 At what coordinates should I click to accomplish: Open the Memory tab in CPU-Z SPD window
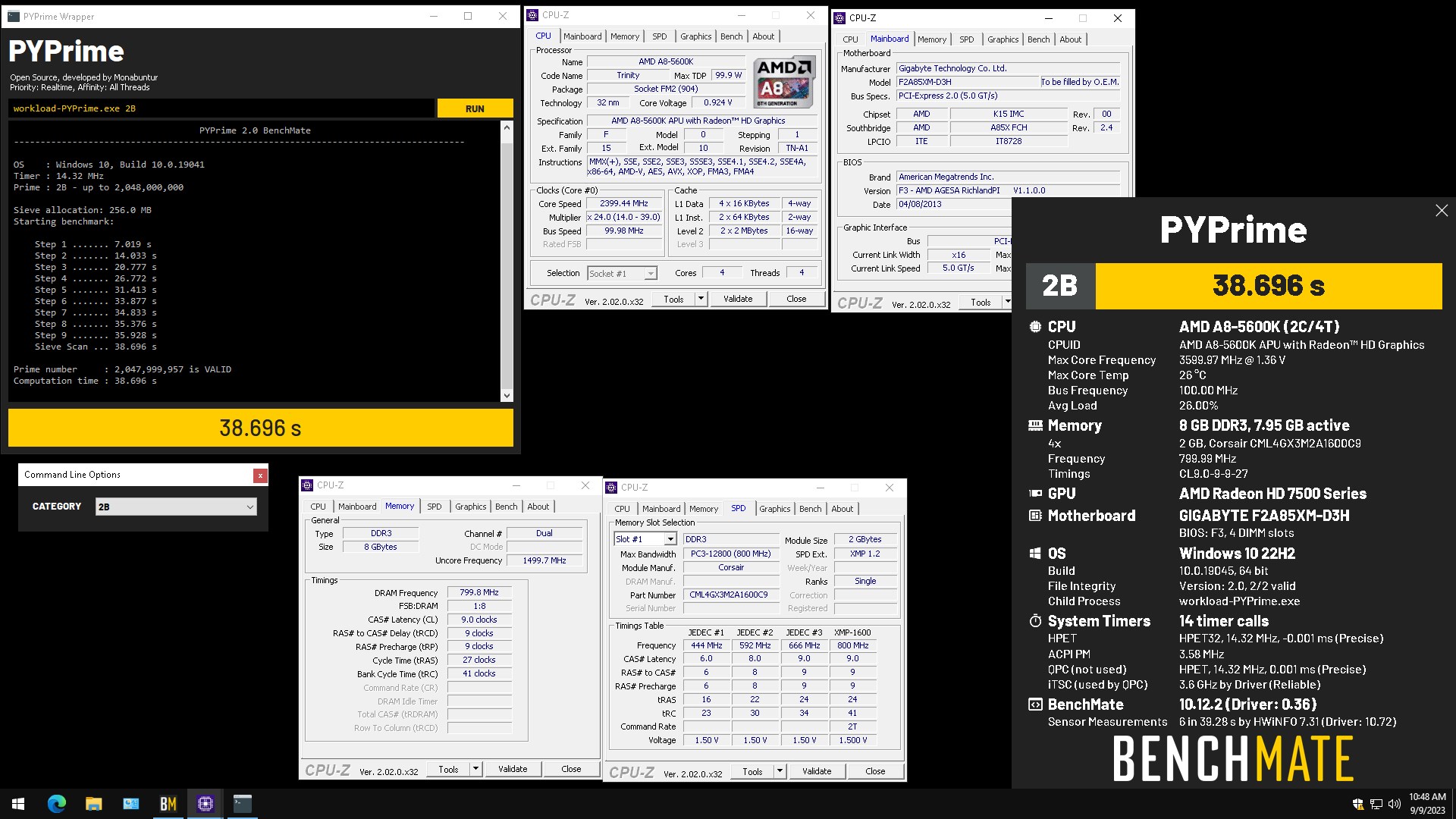703,509
